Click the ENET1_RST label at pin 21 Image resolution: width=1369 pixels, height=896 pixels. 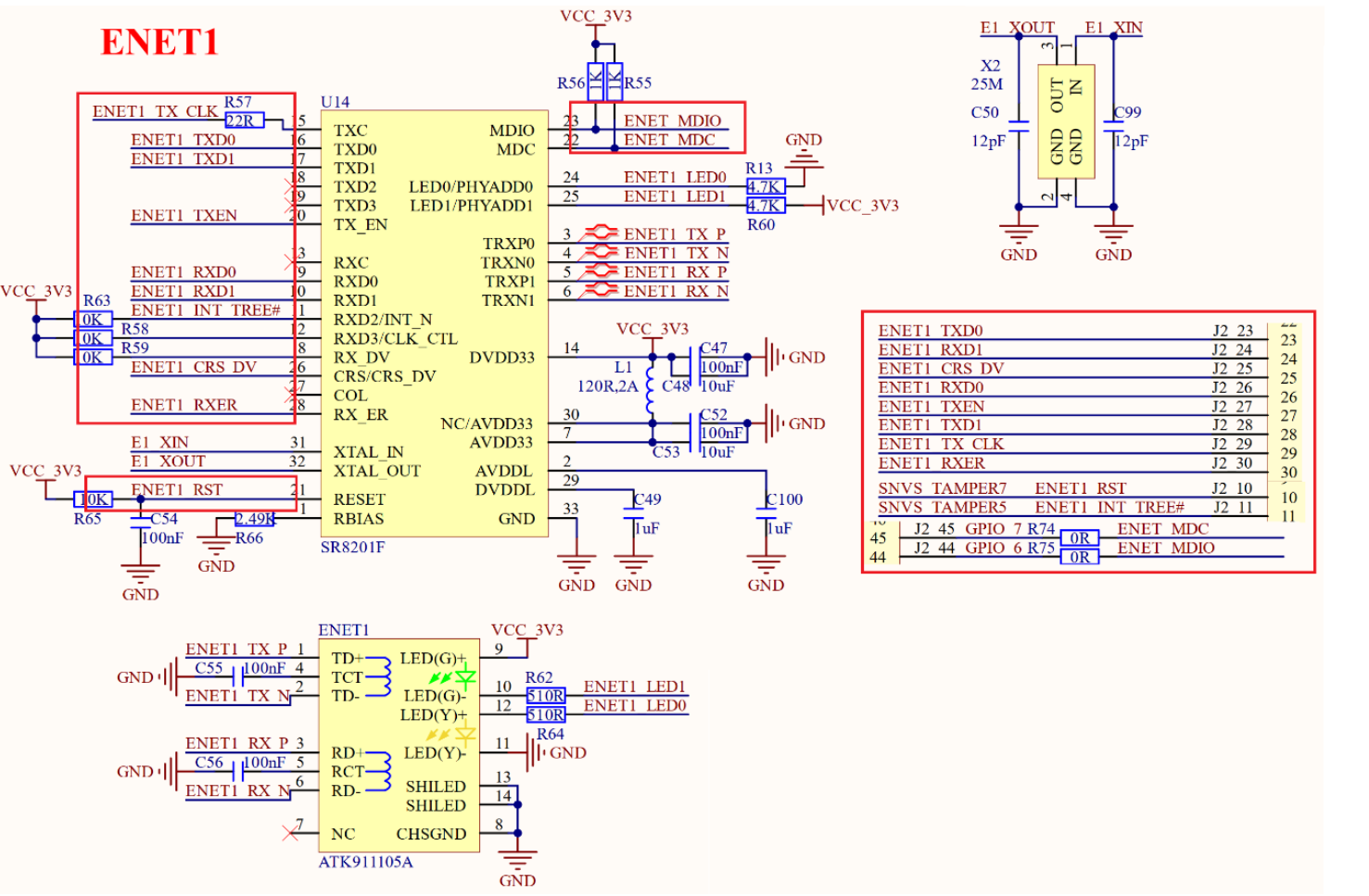tap(176, 489)
